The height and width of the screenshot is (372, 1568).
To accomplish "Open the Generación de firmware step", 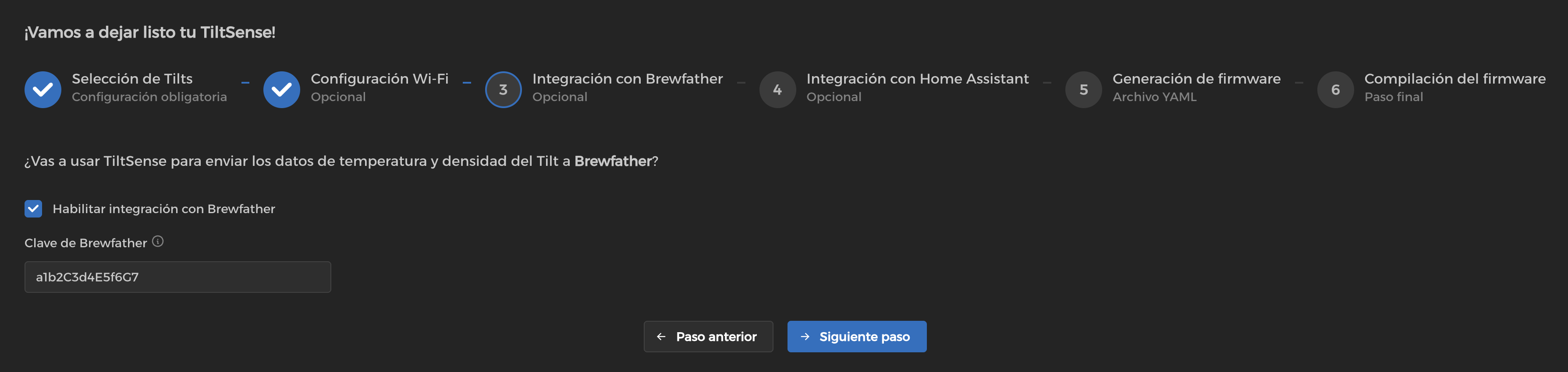I will [1196, 79].
